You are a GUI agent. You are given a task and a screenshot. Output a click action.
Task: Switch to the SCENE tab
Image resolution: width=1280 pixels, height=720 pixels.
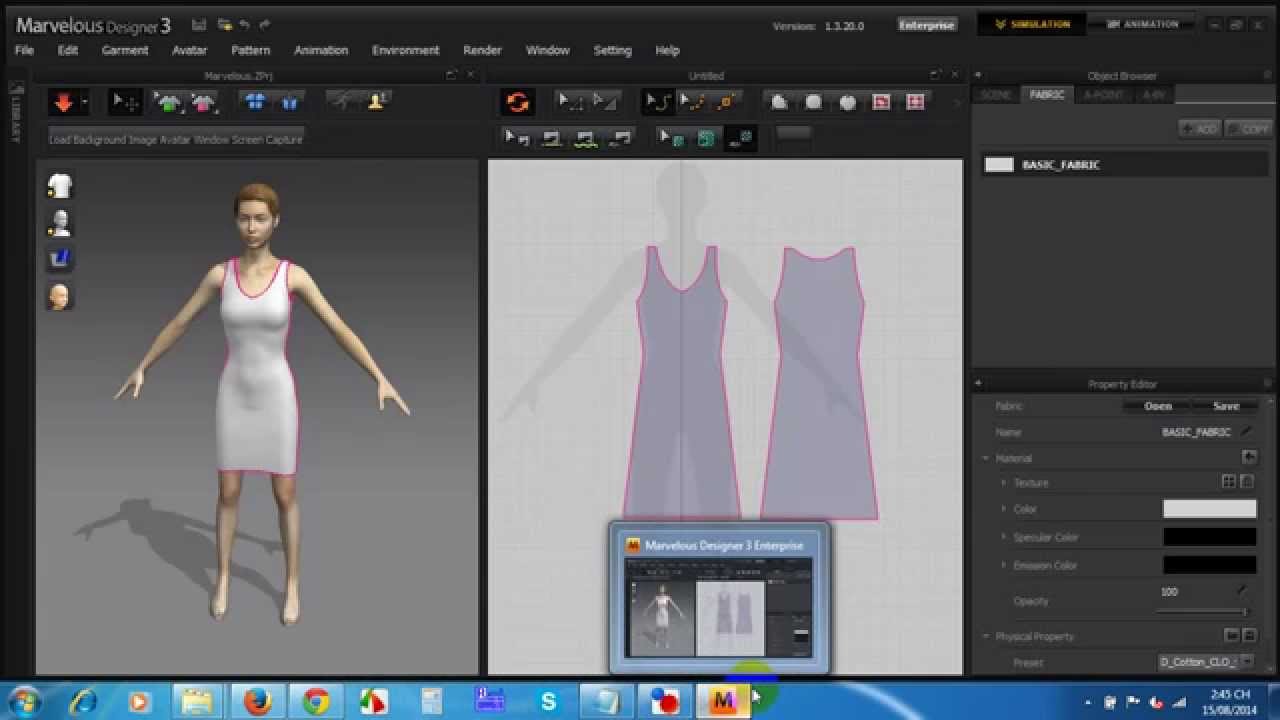[x=995, y=95]
